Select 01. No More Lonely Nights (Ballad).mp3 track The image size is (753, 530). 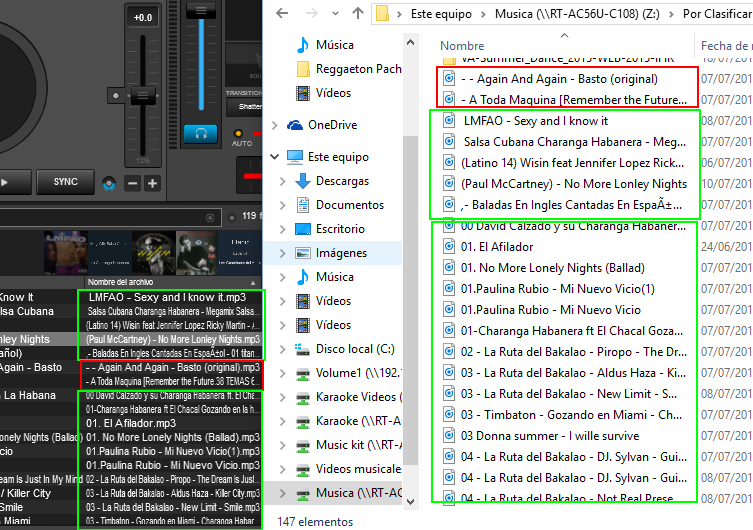click(173, 437)
